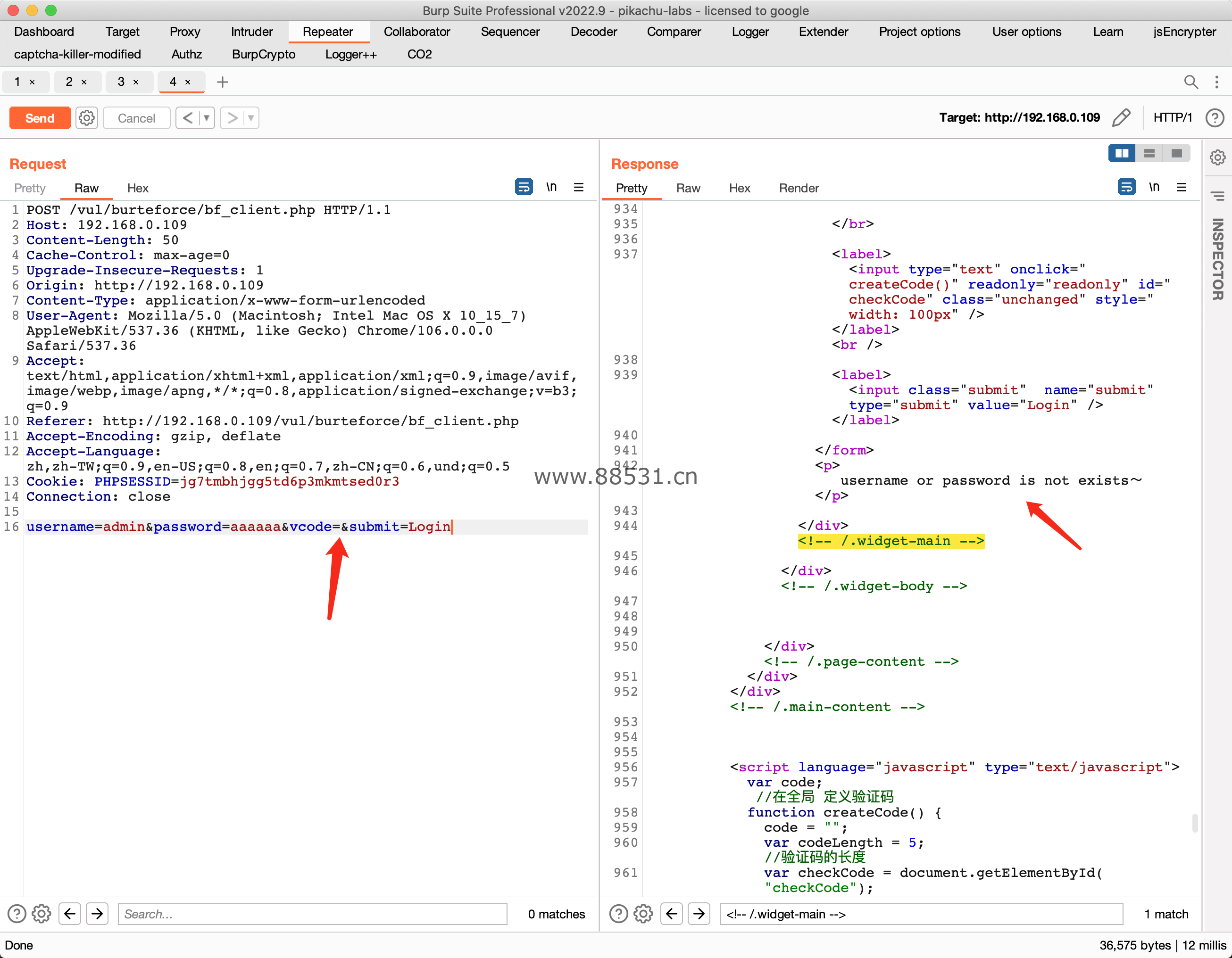
Task: Click the response pane vertical scrollbar
Action: [x=1194, y=822]
